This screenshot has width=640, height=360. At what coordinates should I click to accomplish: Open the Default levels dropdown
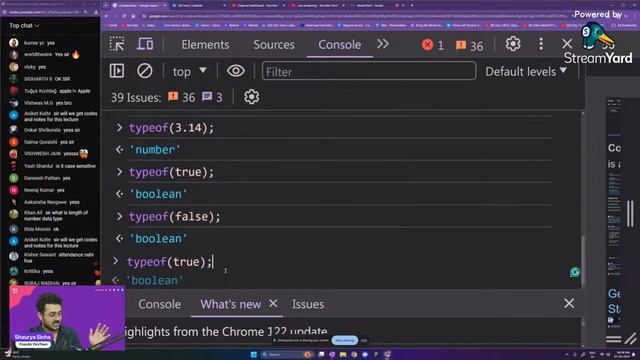pyautogui.click(x=526, y=71)
